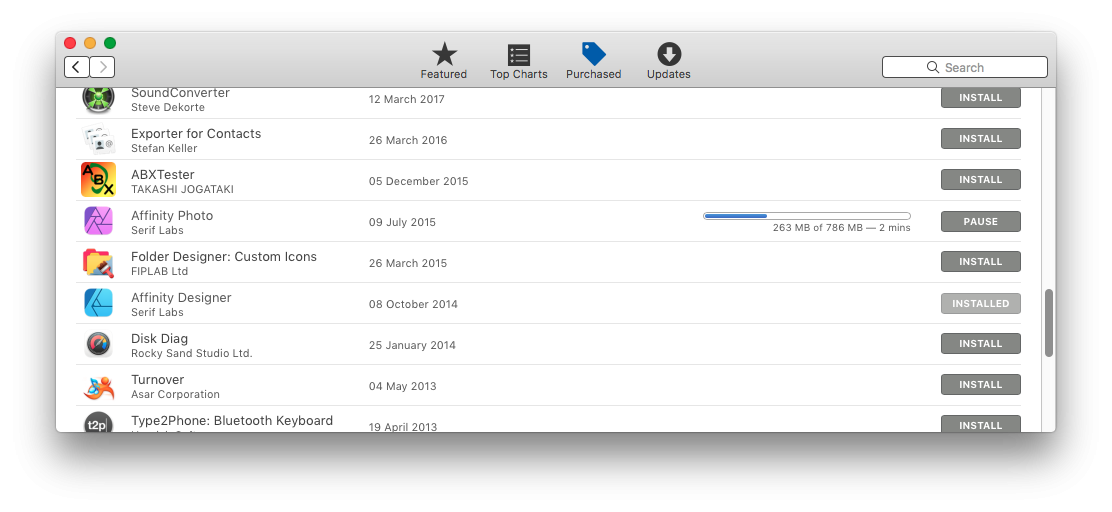This screenshot has height=512, width=1112.
Task: Click Serif Labs under Affinity Designer
Action: click(x=157, y=313)
